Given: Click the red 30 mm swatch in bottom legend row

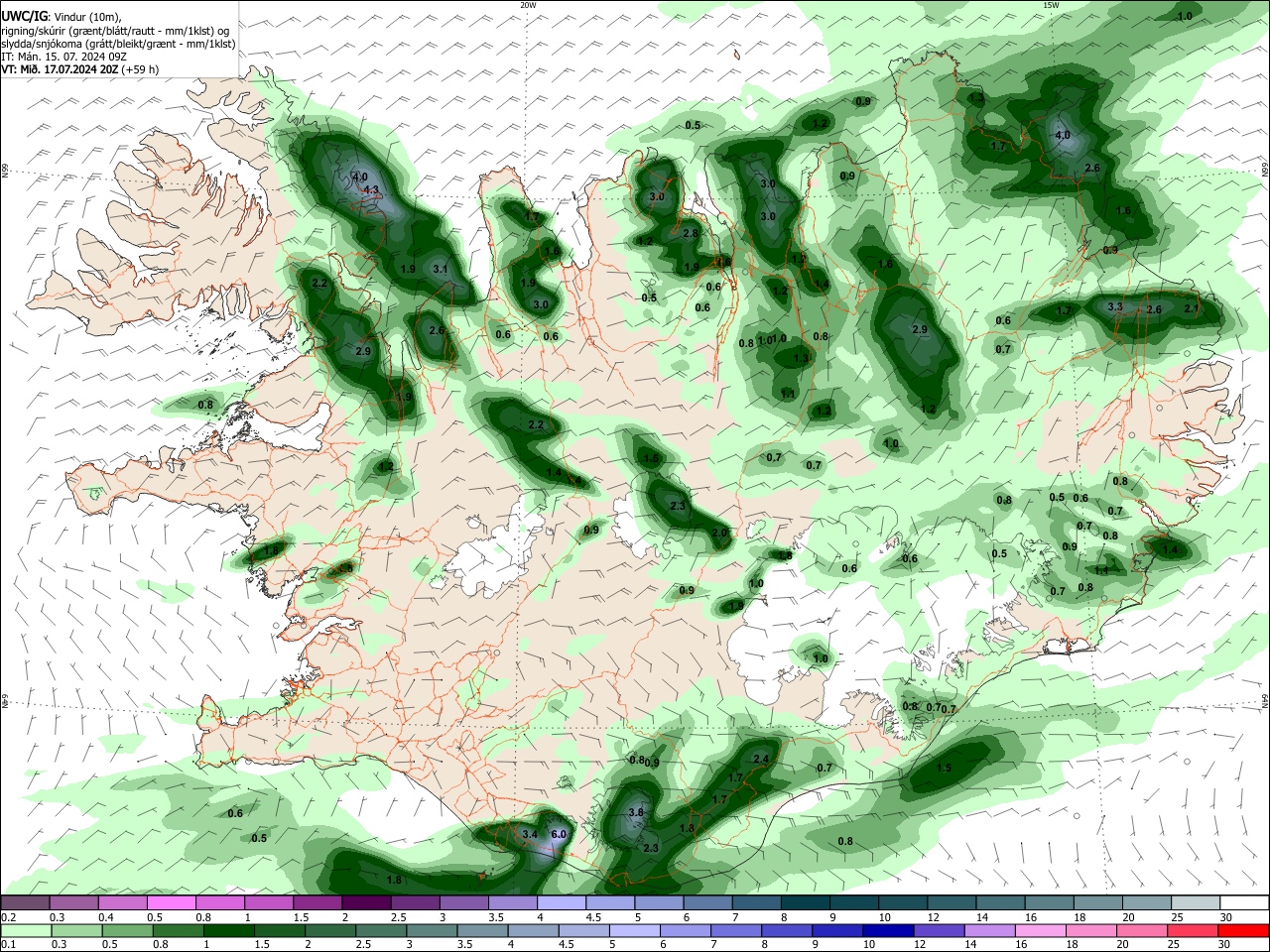Looking at the screenshot, I should point(1242,930).
